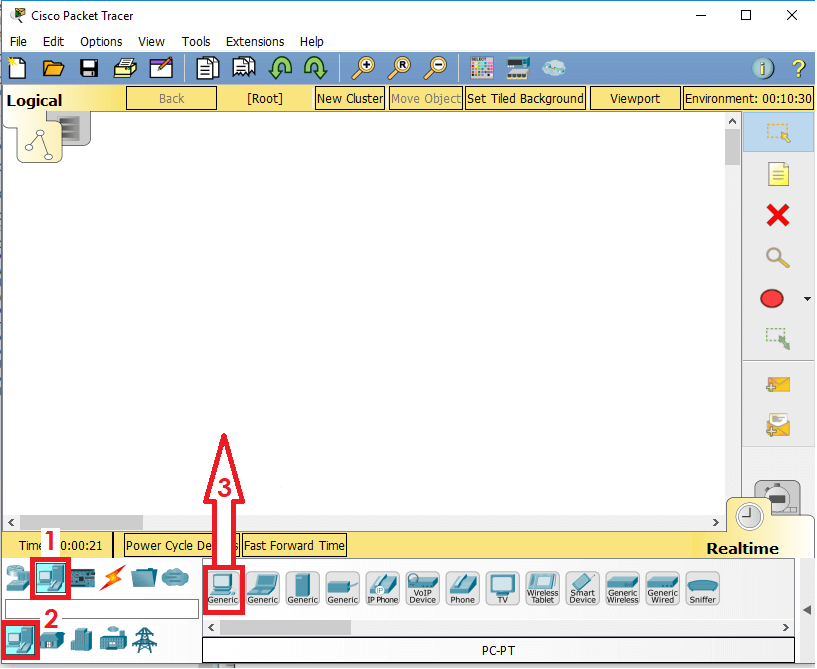Zoom in with the plus magnifier
The height and width of the screenshot is (669, 817).
click(x=363, y=68)
